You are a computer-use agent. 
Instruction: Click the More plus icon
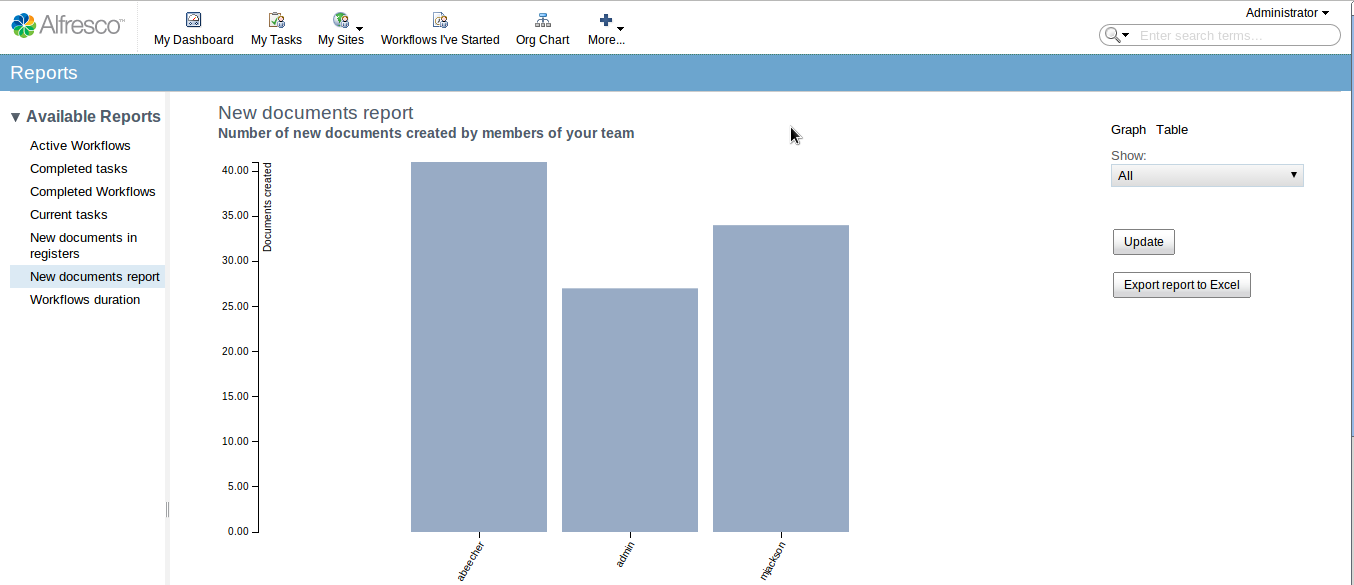[605, 20]
